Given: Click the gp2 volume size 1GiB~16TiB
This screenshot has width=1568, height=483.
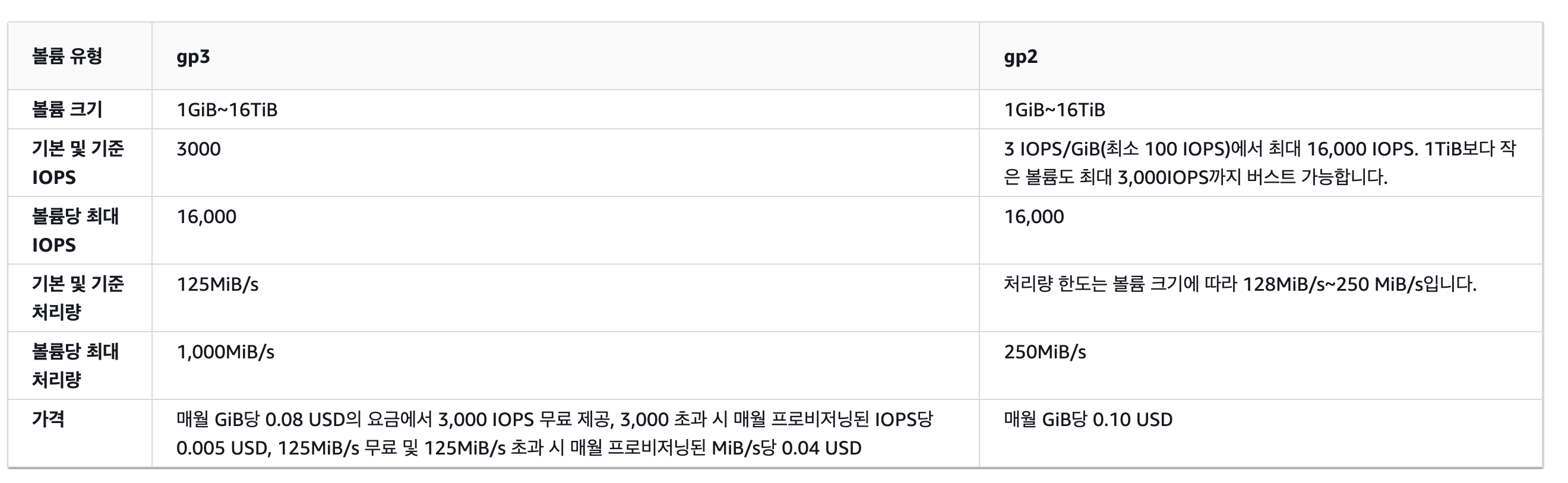Looking at the screenshot, I should (1054, 110).
